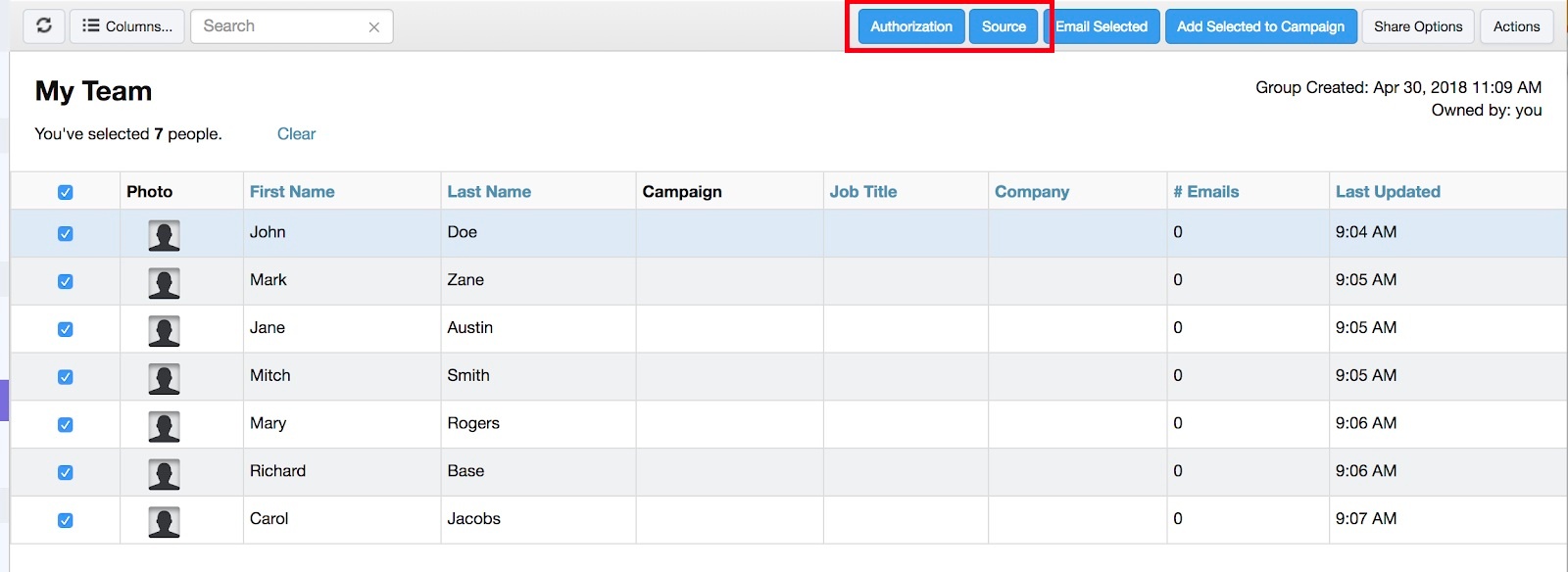Image resolution: width=1568 pixels, height=572 pixels.
Task: Click the Authorization button
Action: (911, 26)
